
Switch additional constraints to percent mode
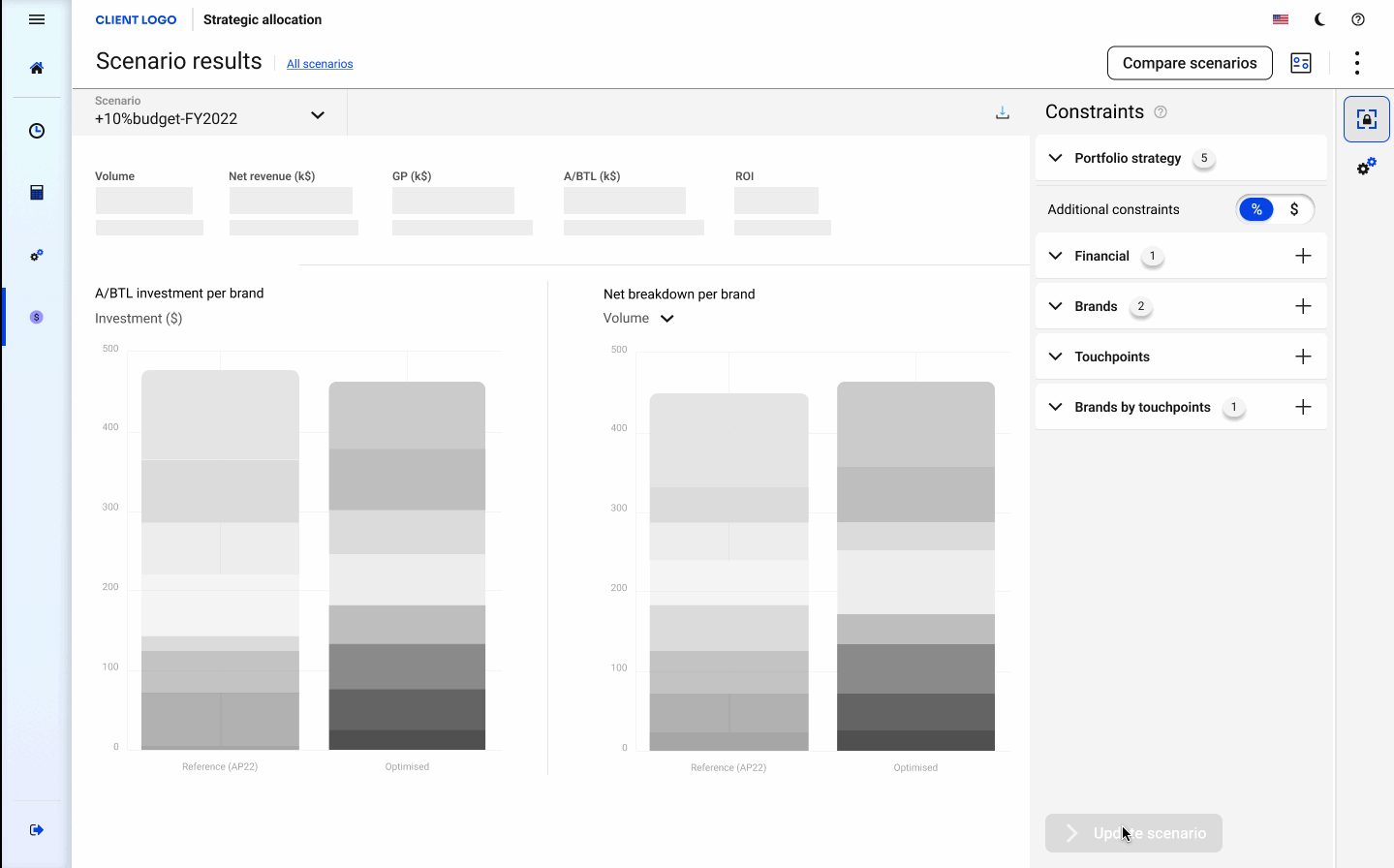(x=1256, y=209)
